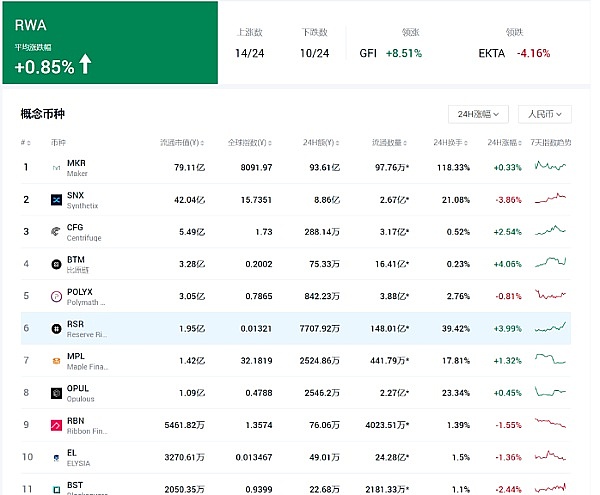This screenshot has width=600, height=495.
Task: Click the Maker MKR coin icon
Action: [x=56, y=167]
